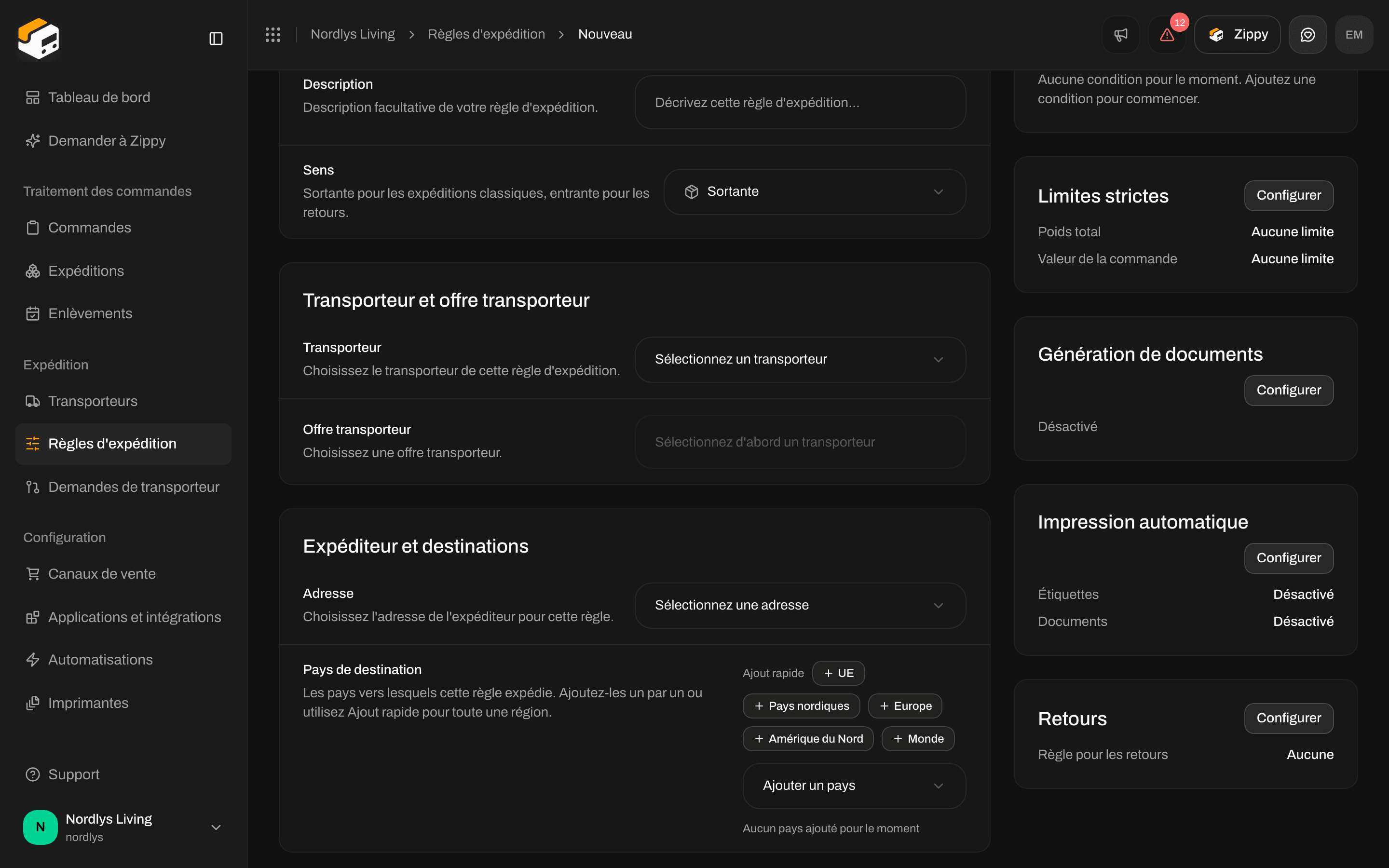Click the Enlèvements calendar icon
This screenshot has width=1389, height=868.
tap(33, 313)
